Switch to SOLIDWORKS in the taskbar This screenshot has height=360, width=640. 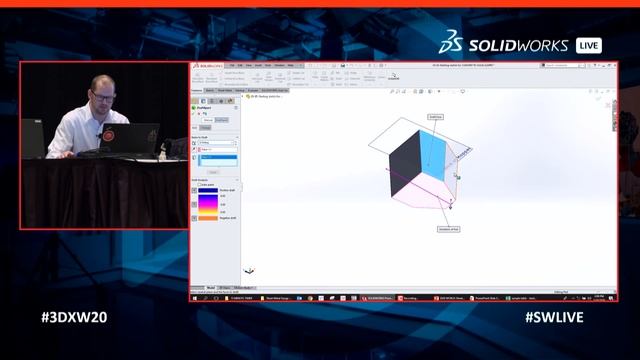[x=378, y=298]
